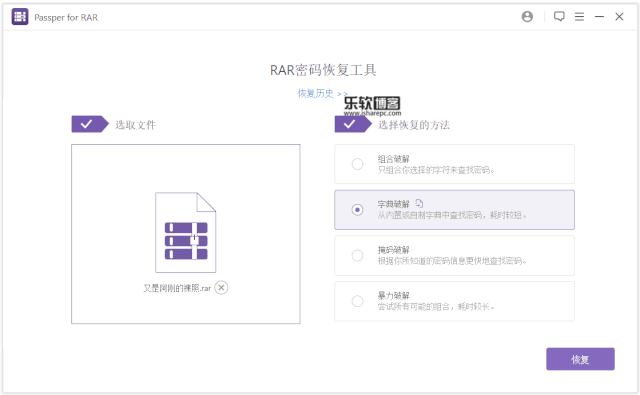This screenshot has height=395, width=640.
Task: Click the 字典破解 description text
Action: coord(452,215)
